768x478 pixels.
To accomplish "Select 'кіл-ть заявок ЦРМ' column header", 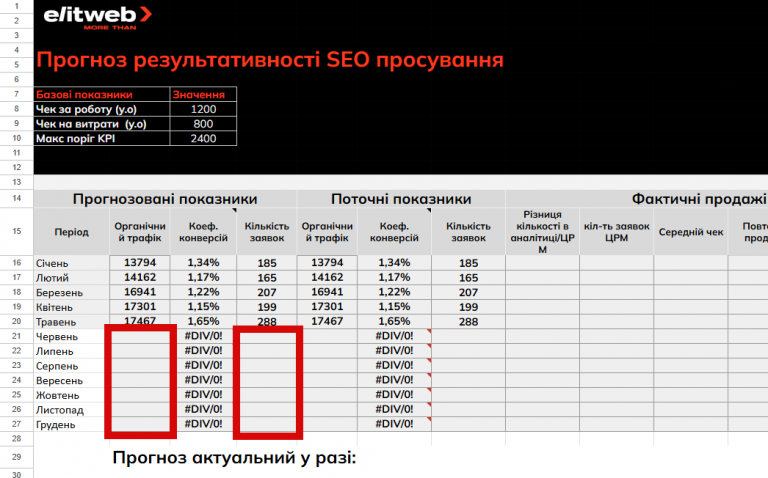I will pyautogui.click(x=617, y=232).
